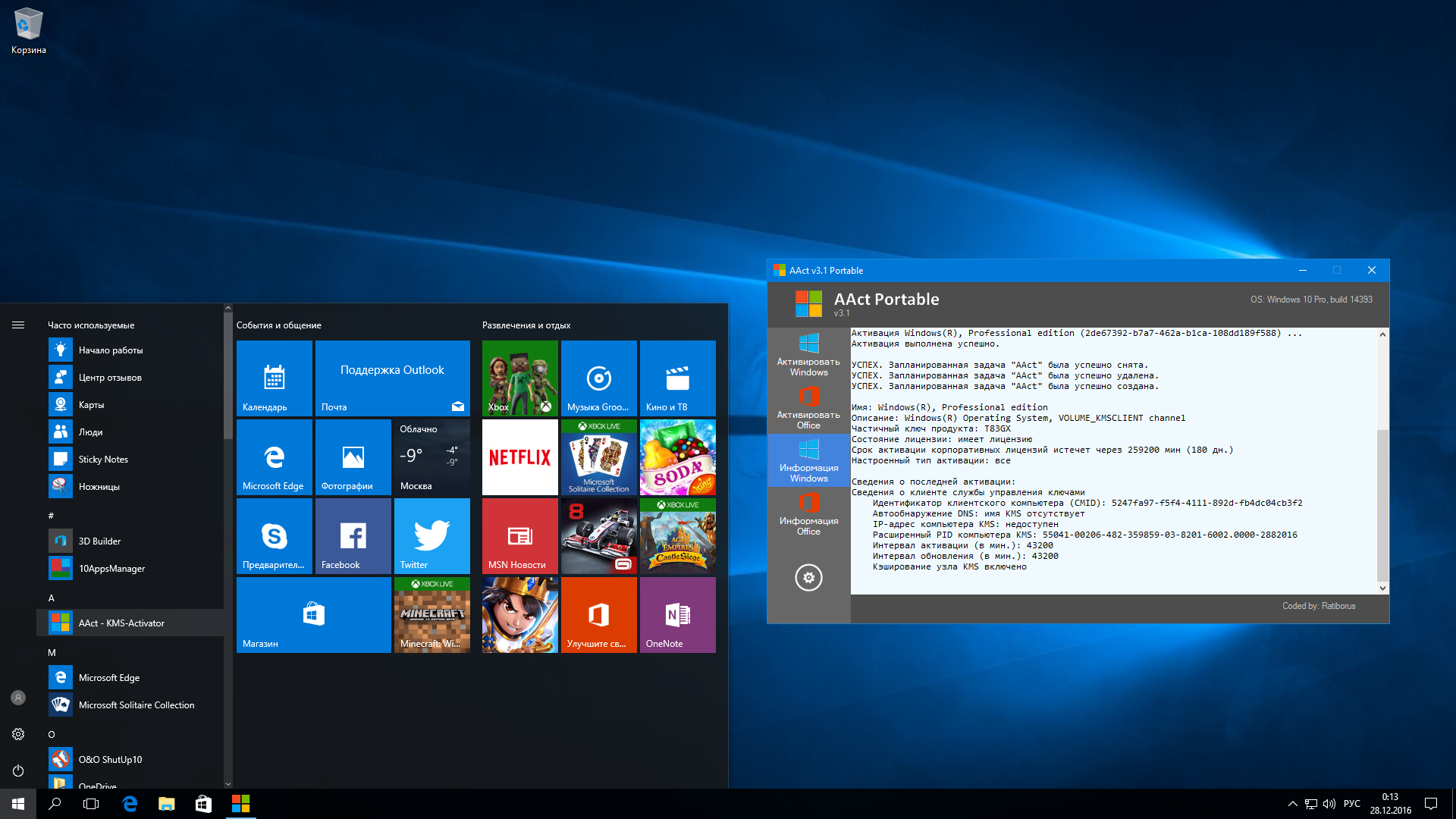Open Sticky Notes in app list

[x=130, y=460]
